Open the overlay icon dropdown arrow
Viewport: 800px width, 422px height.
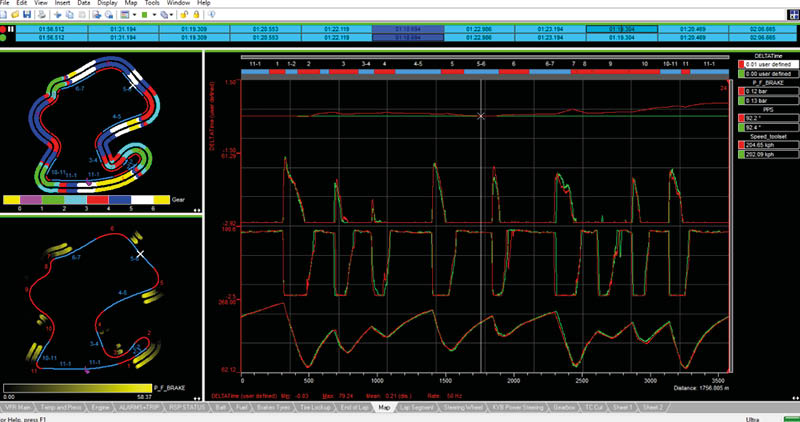[171, 14]
